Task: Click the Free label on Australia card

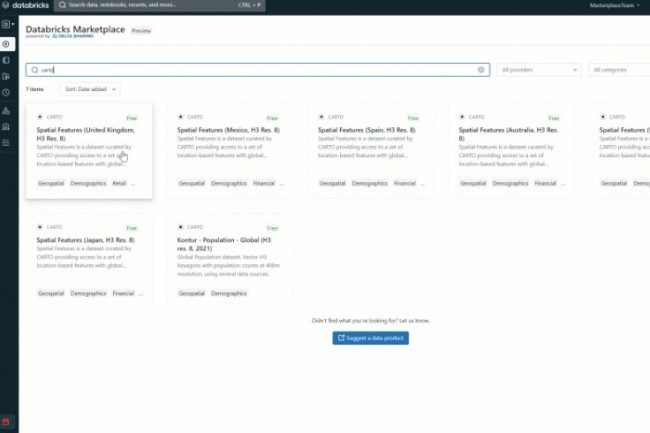Action: click(554, 118)
